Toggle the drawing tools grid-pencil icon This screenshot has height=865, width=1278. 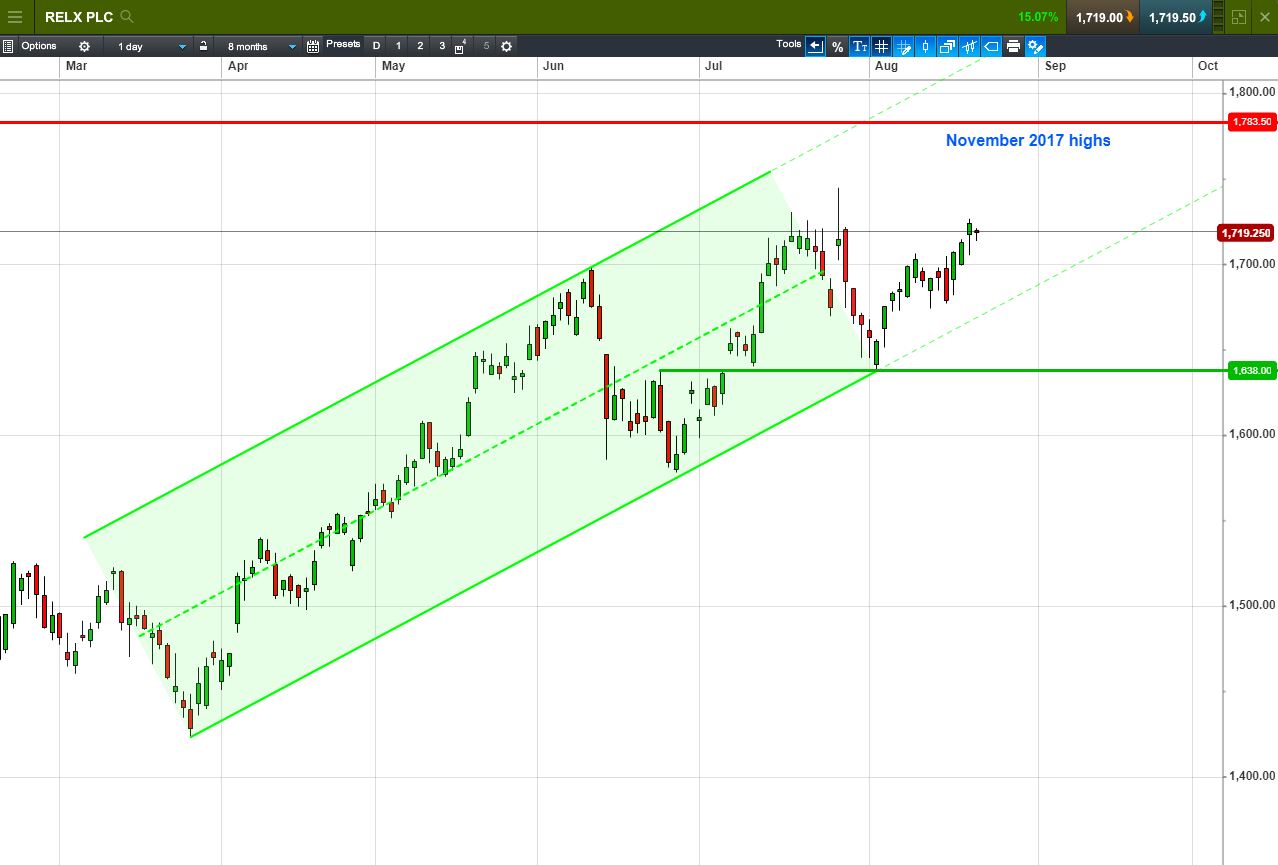[903, 46]
